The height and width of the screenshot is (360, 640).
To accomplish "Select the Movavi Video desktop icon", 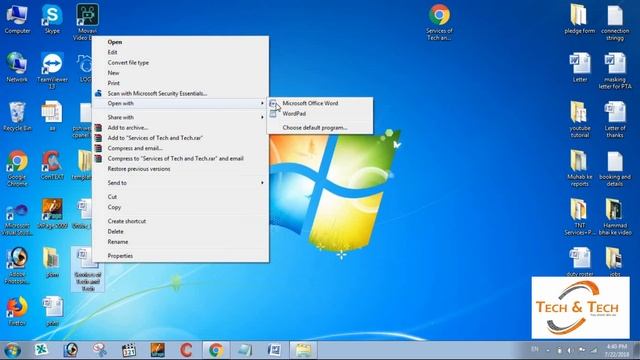I will pos(87,21).
